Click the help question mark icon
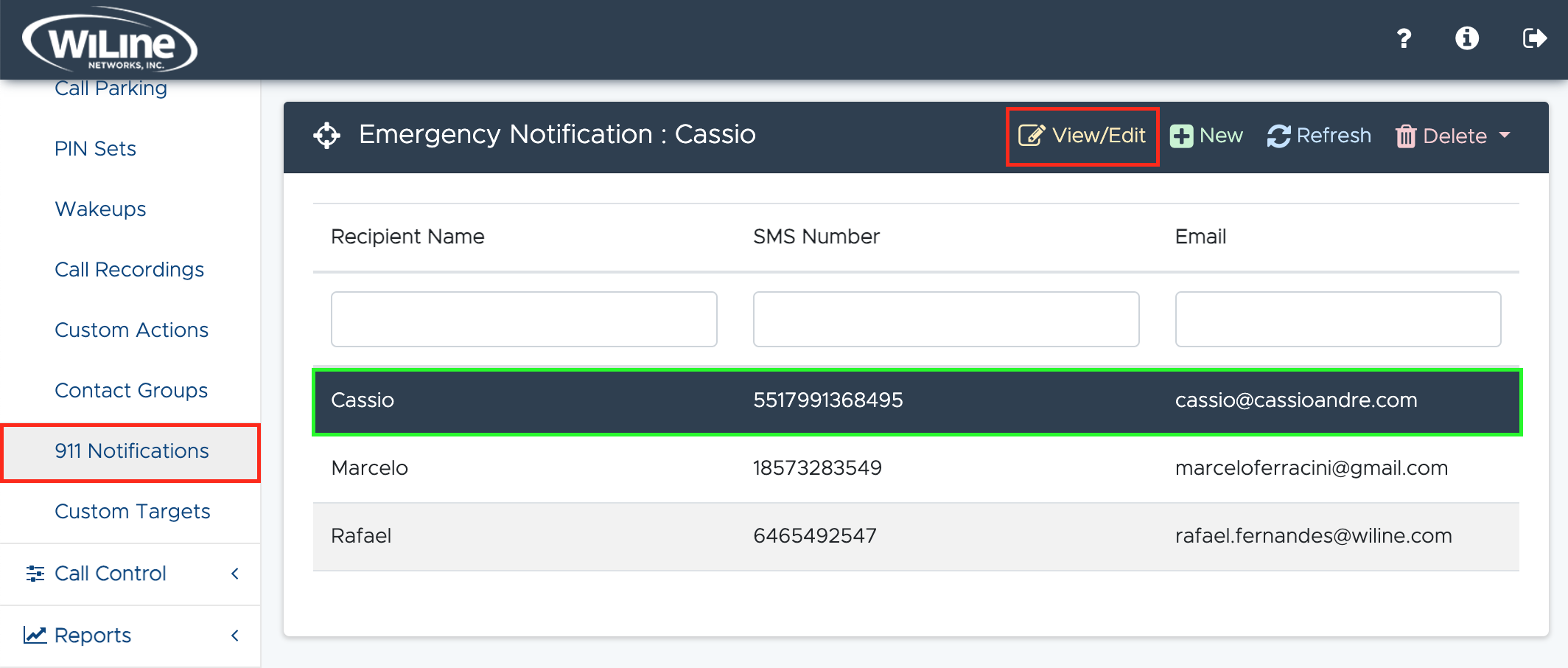The image size is (1568, 668). 1404,38
